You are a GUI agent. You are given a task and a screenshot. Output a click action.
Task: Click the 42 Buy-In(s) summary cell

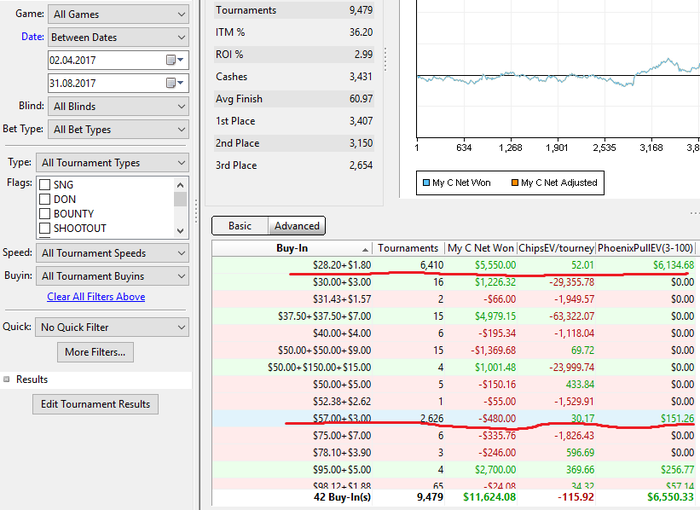pyautogui.click(x=342, y=497)
